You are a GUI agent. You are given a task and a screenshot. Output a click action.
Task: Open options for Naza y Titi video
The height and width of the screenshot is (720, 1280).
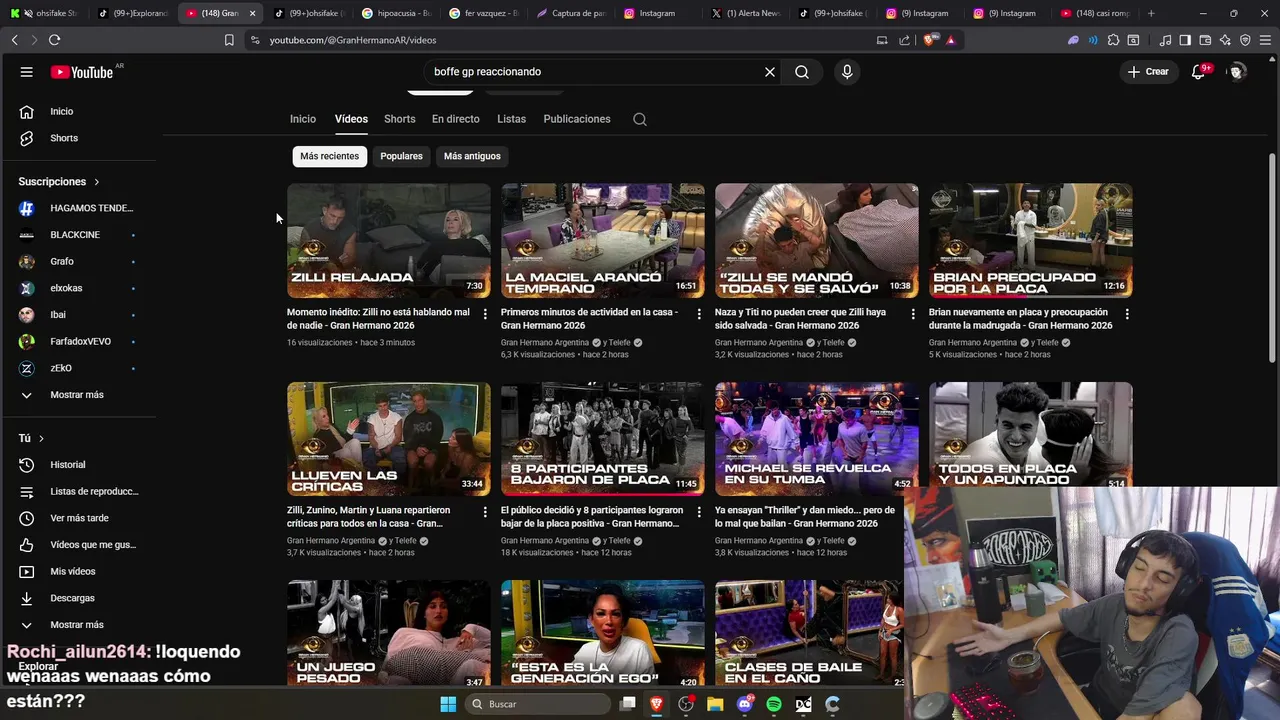(x=913, y=314)
